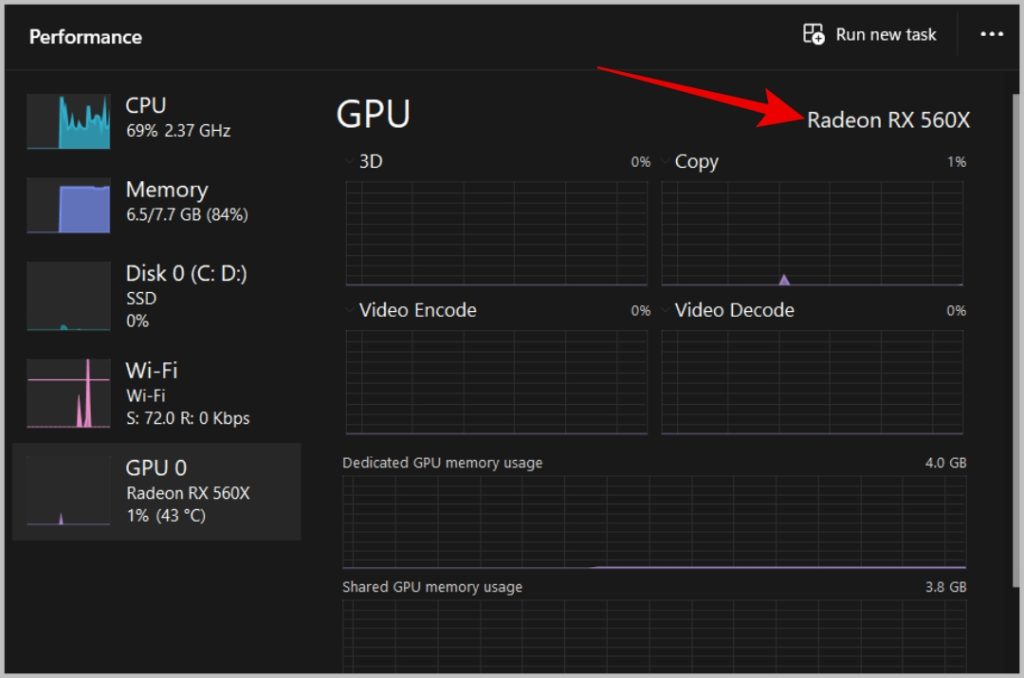Screen dimensions: 1024x678
Task: Select the CPU label in the sidebar
Action: click(x=146, y=106)
